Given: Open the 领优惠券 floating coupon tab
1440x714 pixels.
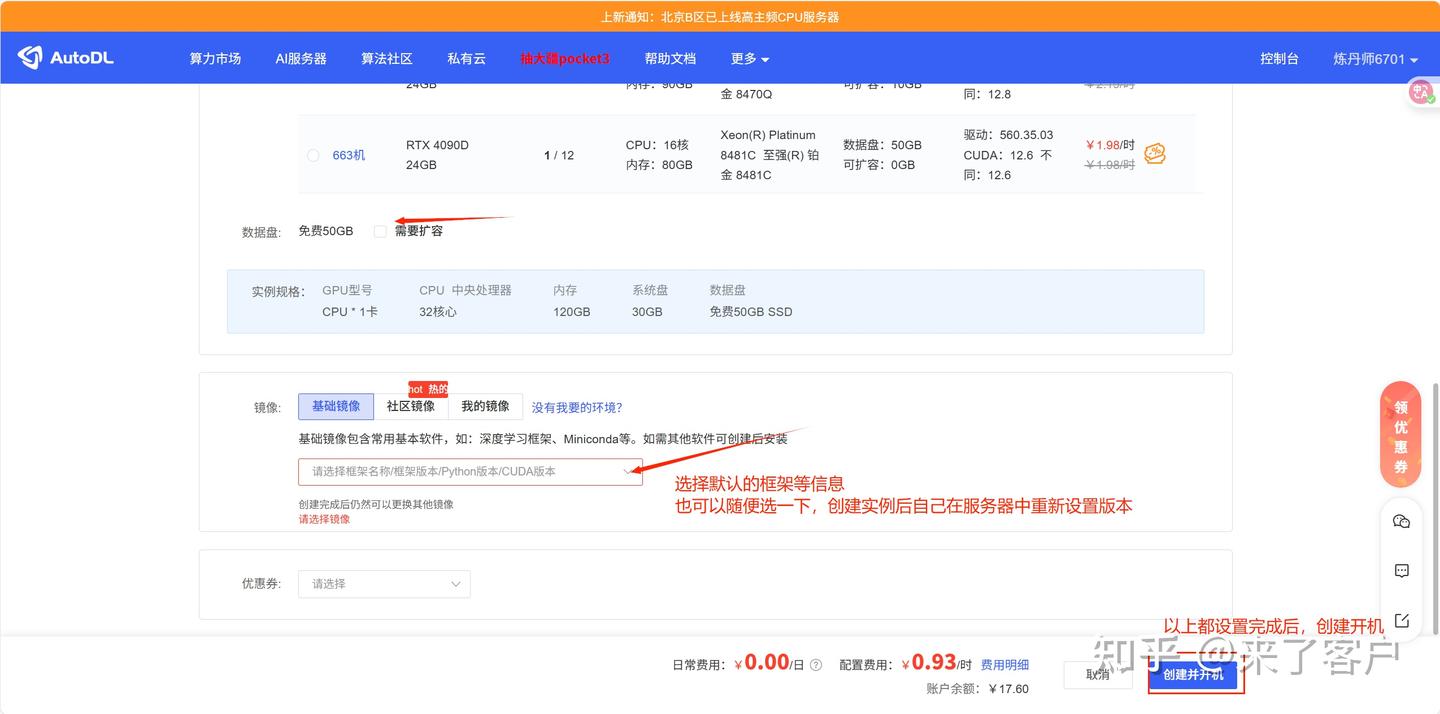Looking at the screenshot, I should (1400, 433).
